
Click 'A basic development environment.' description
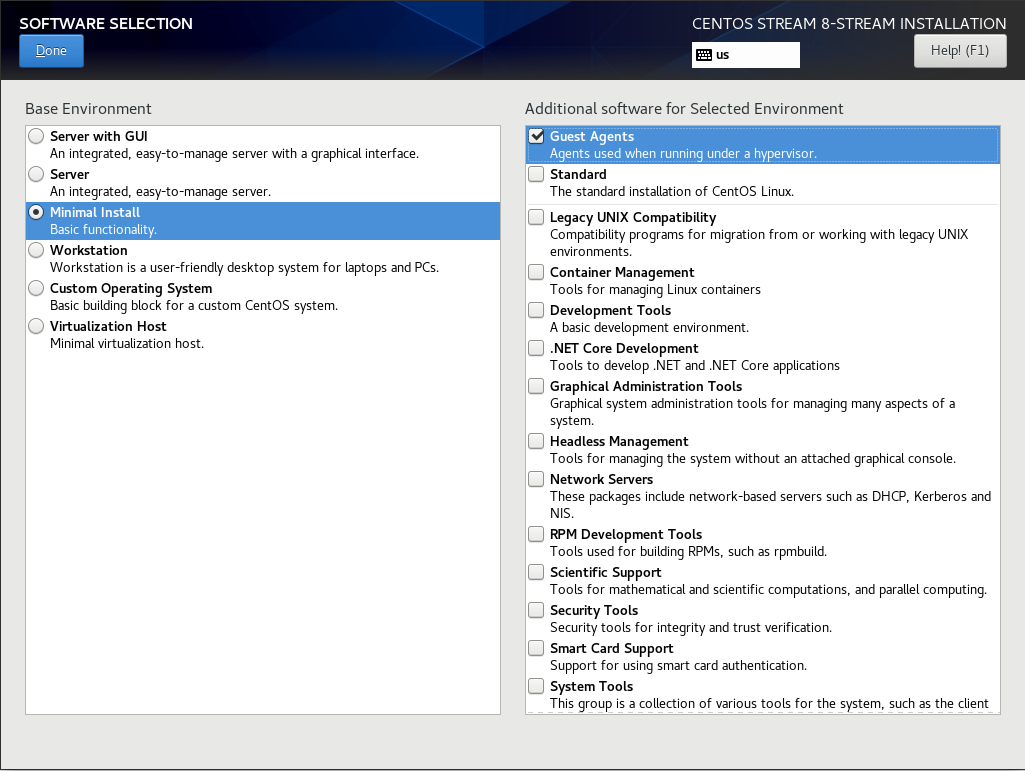tap(649, 328)
